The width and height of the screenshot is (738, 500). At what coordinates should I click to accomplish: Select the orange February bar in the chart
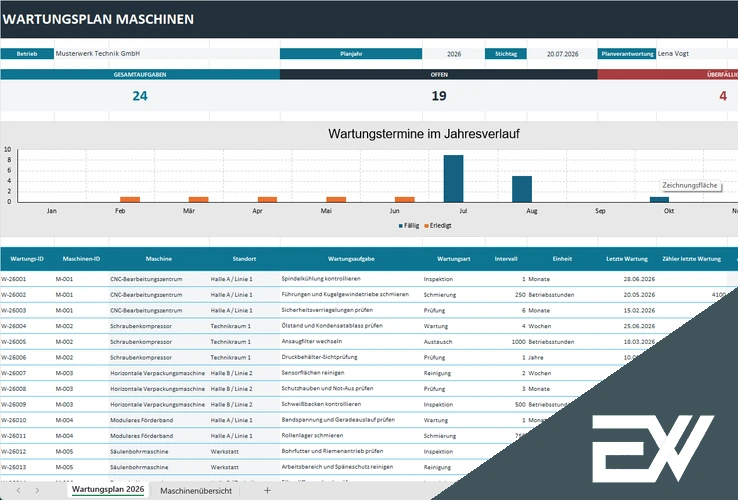130,199
